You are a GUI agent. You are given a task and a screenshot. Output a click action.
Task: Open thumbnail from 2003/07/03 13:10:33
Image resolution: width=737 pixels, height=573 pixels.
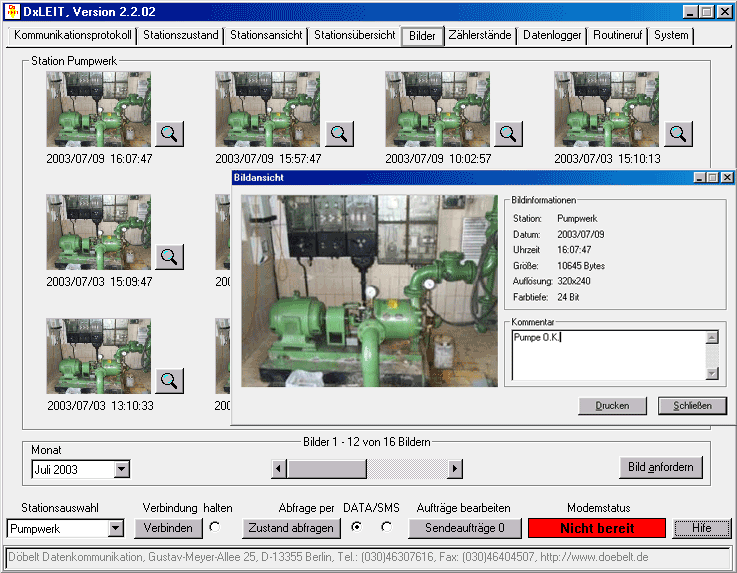[x=99, y=356]
